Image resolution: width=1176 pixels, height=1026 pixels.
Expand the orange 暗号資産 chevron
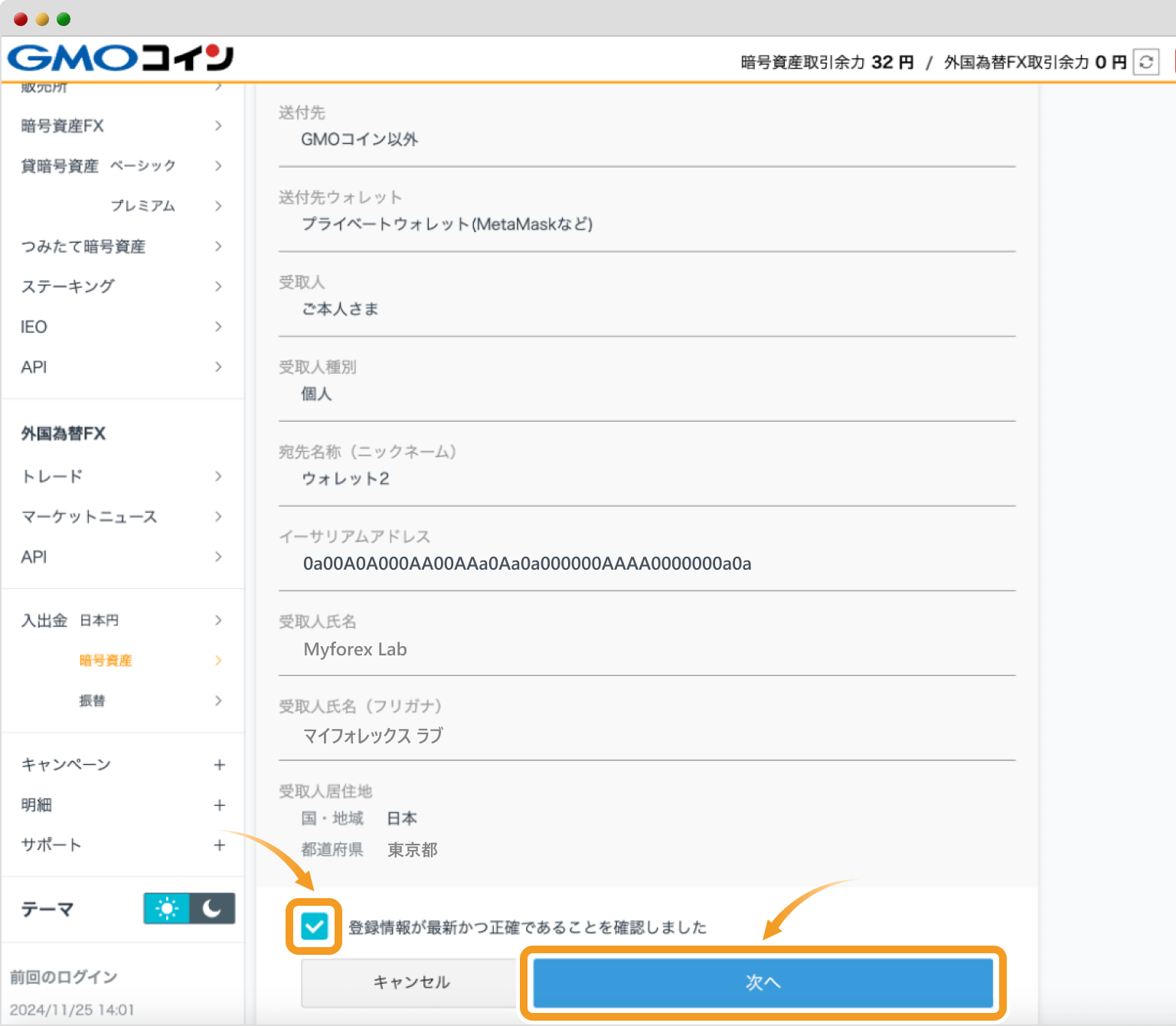coord(218,660)
